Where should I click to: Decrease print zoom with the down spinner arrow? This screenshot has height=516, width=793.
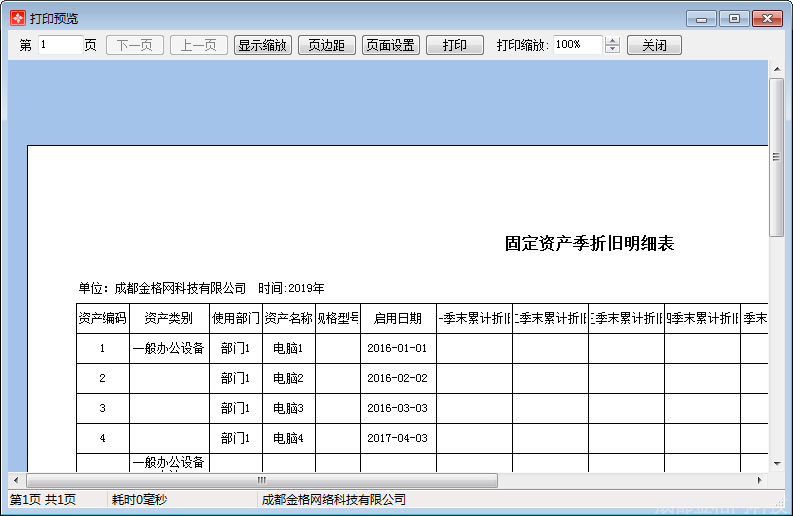pyautogui.click(x=613, y=50)
